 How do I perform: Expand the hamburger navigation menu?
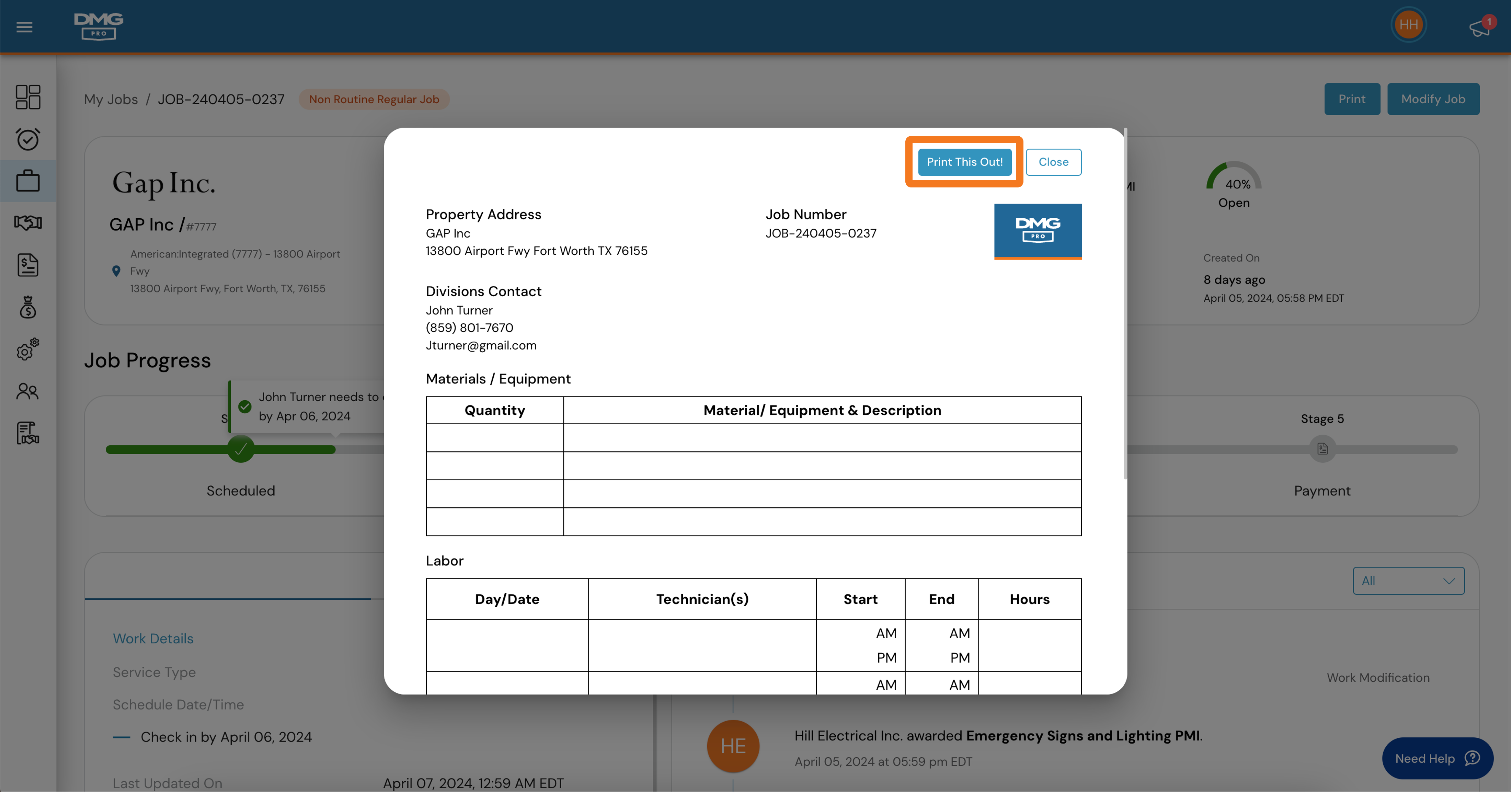(24, 26)
